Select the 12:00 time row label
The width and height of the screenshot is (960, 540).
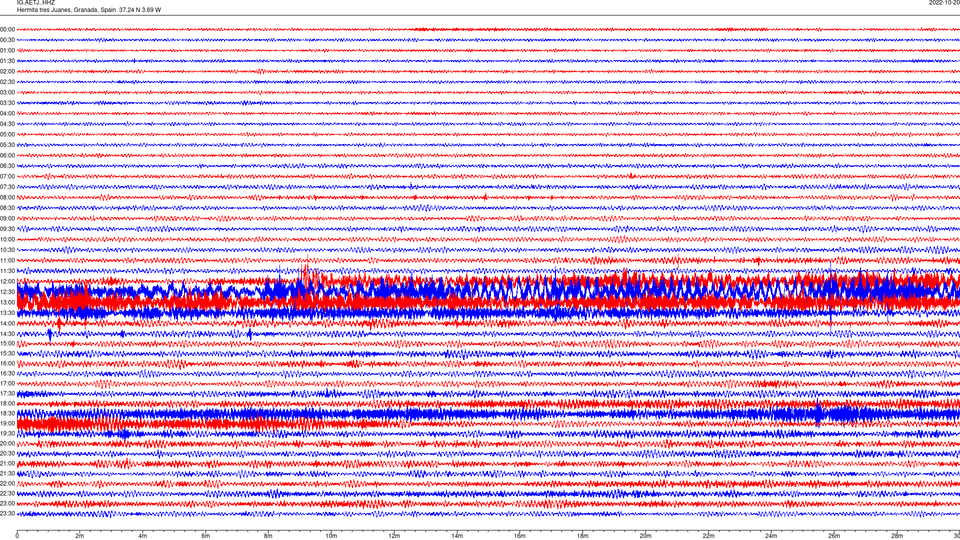7,282
